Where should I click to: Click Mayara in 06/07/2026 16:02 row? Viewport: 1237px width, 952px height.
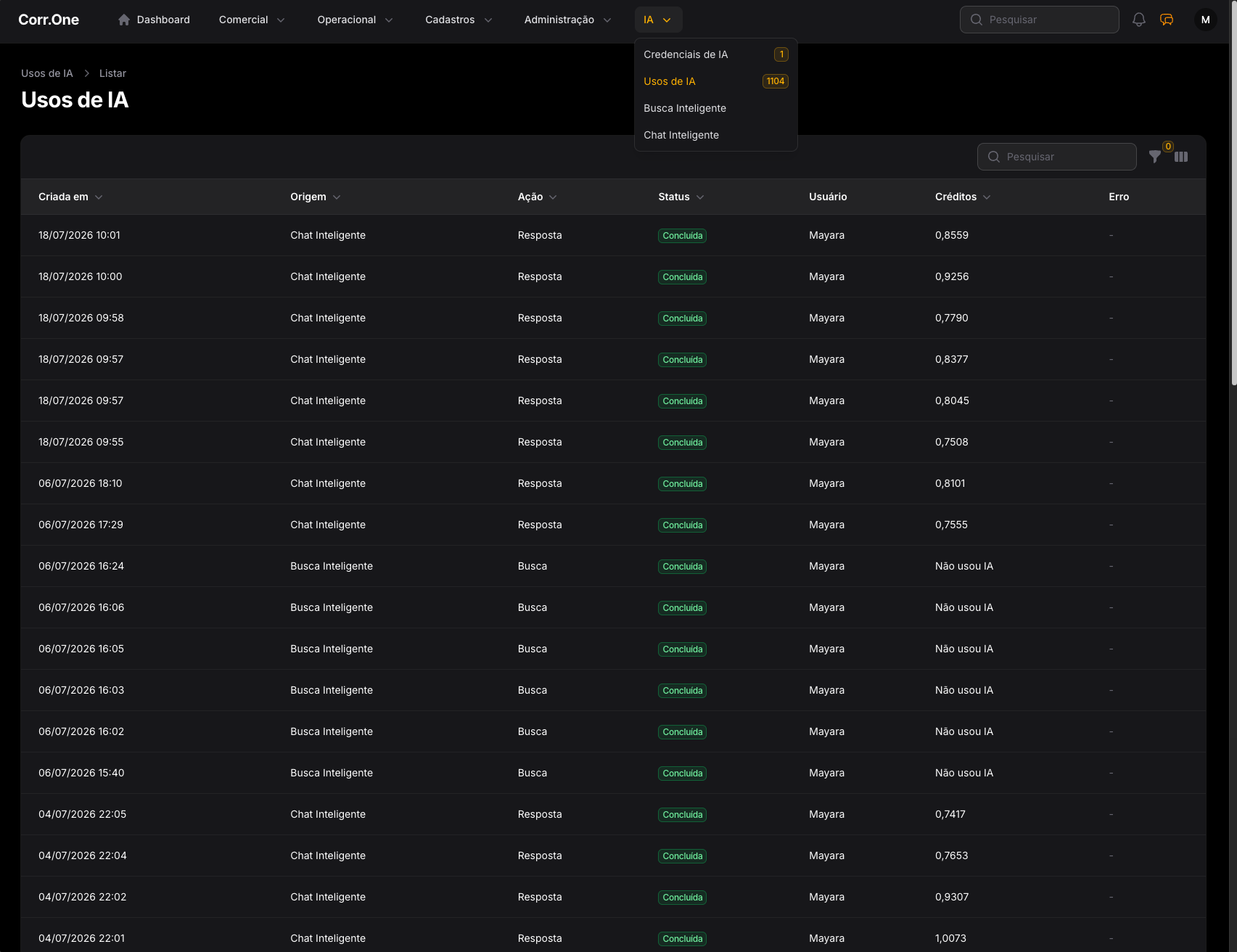coord(826,731)
